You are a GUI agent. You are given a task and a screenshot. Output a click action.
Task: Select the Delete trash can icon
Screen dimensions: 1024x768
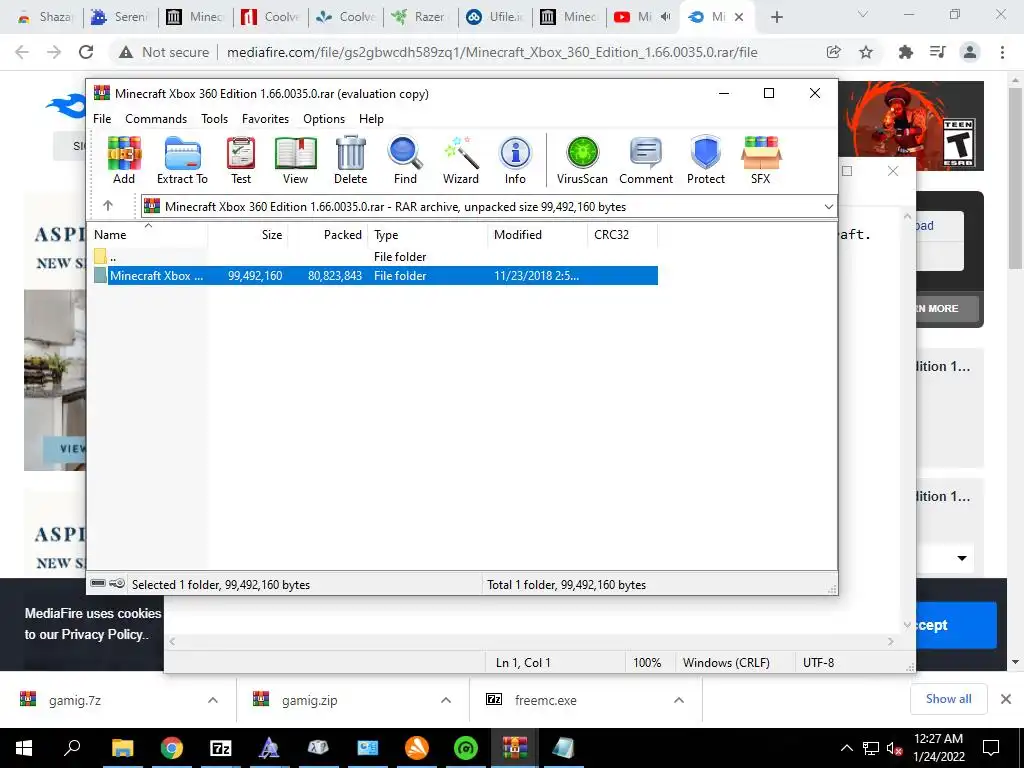pos(350,160)
